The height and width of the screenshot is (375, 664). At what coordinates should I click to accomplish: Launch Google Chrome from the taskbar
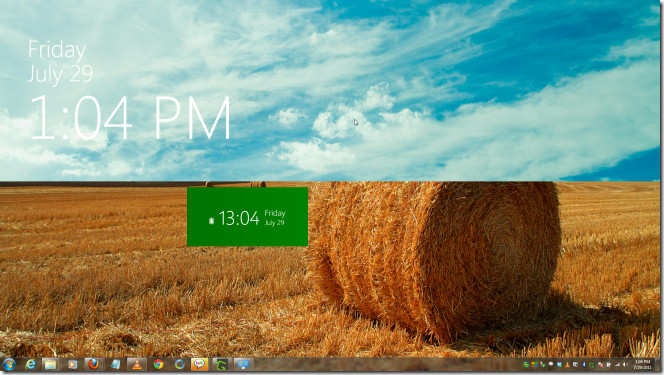point(158,364)
